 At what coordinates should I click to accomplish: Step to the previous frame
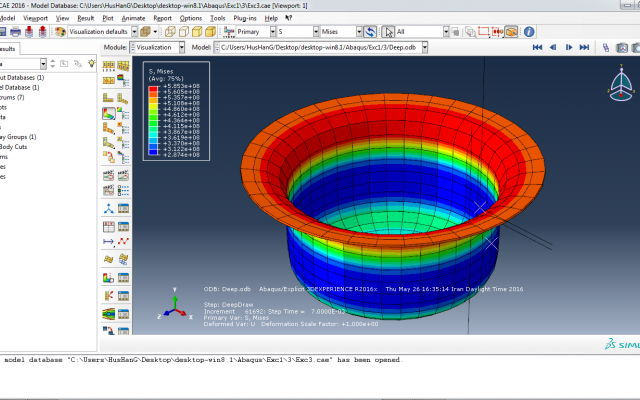coord(553,47)
